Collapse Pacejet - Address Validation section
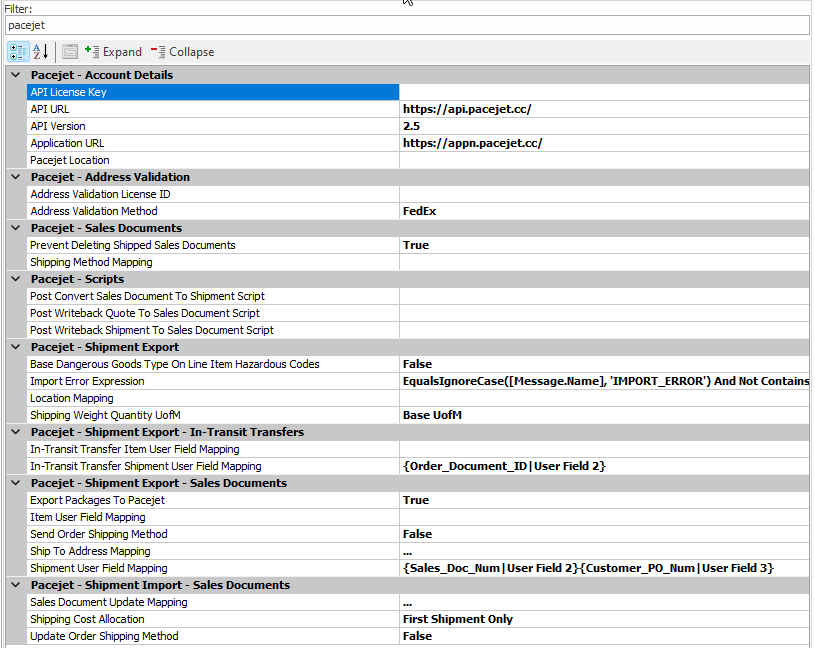This screenshot has width=815, height=648. coord(15,177)
